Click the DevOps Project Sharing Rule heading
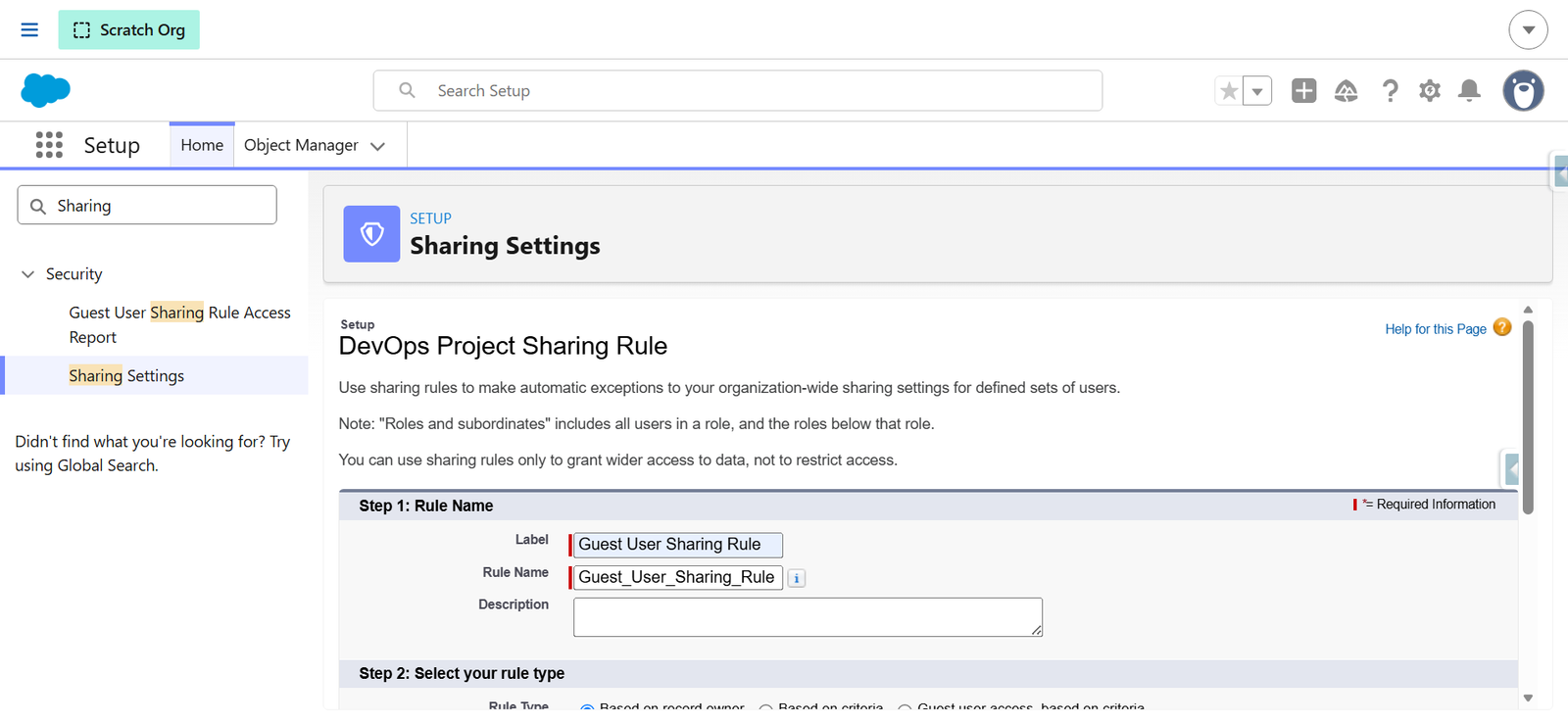 pos(503,346)
